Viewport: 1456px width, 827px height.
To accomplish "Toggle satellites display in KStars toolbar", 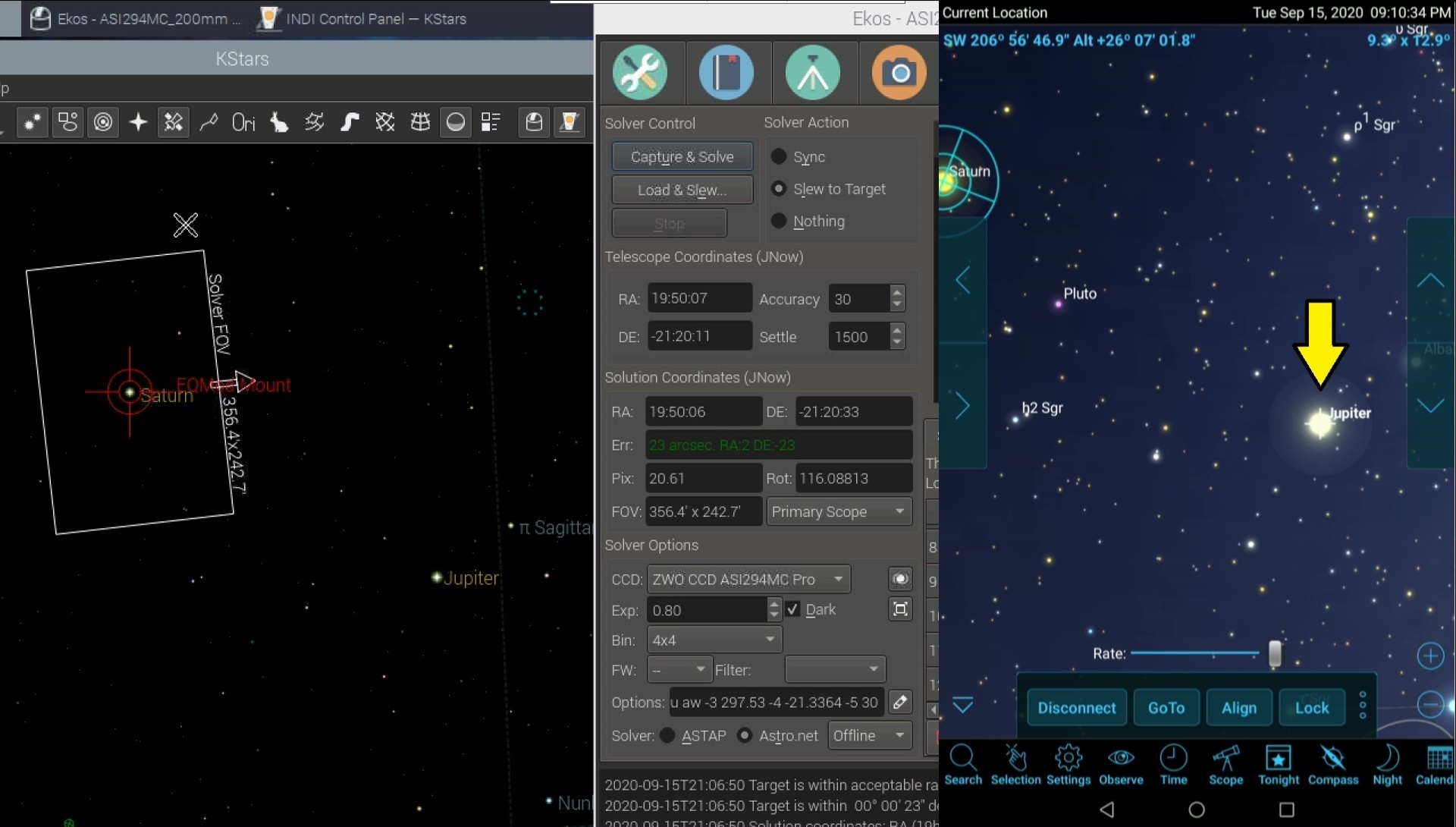I will point(174,122).
